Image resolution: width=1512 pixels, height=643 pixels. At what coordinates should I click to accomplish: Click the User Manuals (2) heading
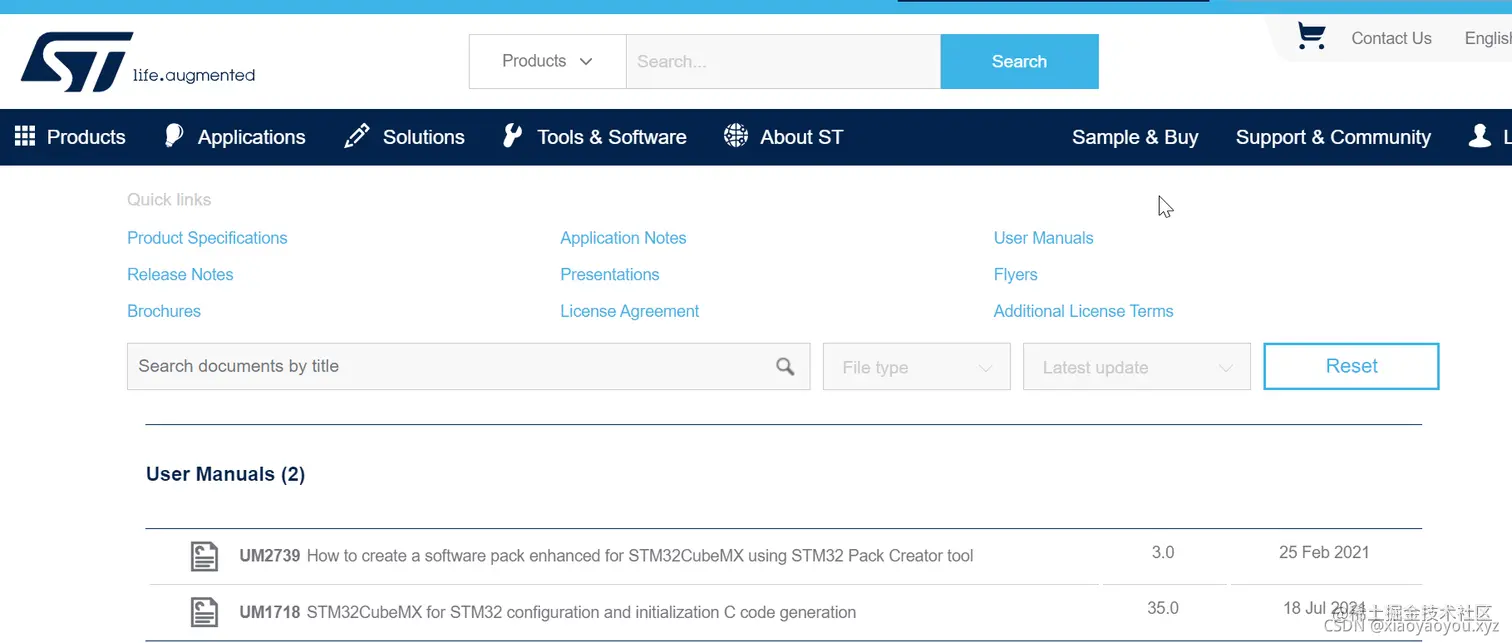[x=225, y=474]
